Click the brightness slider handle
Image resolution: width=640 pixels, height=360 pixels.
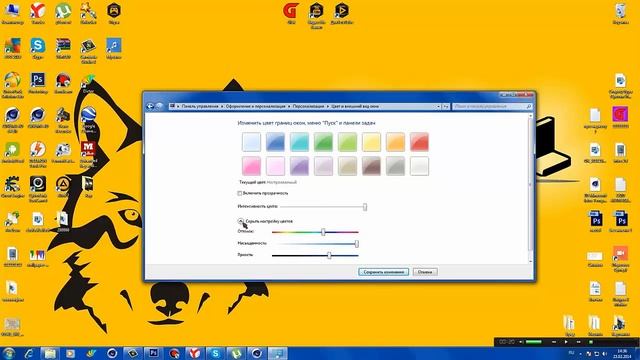click(329, 256)
